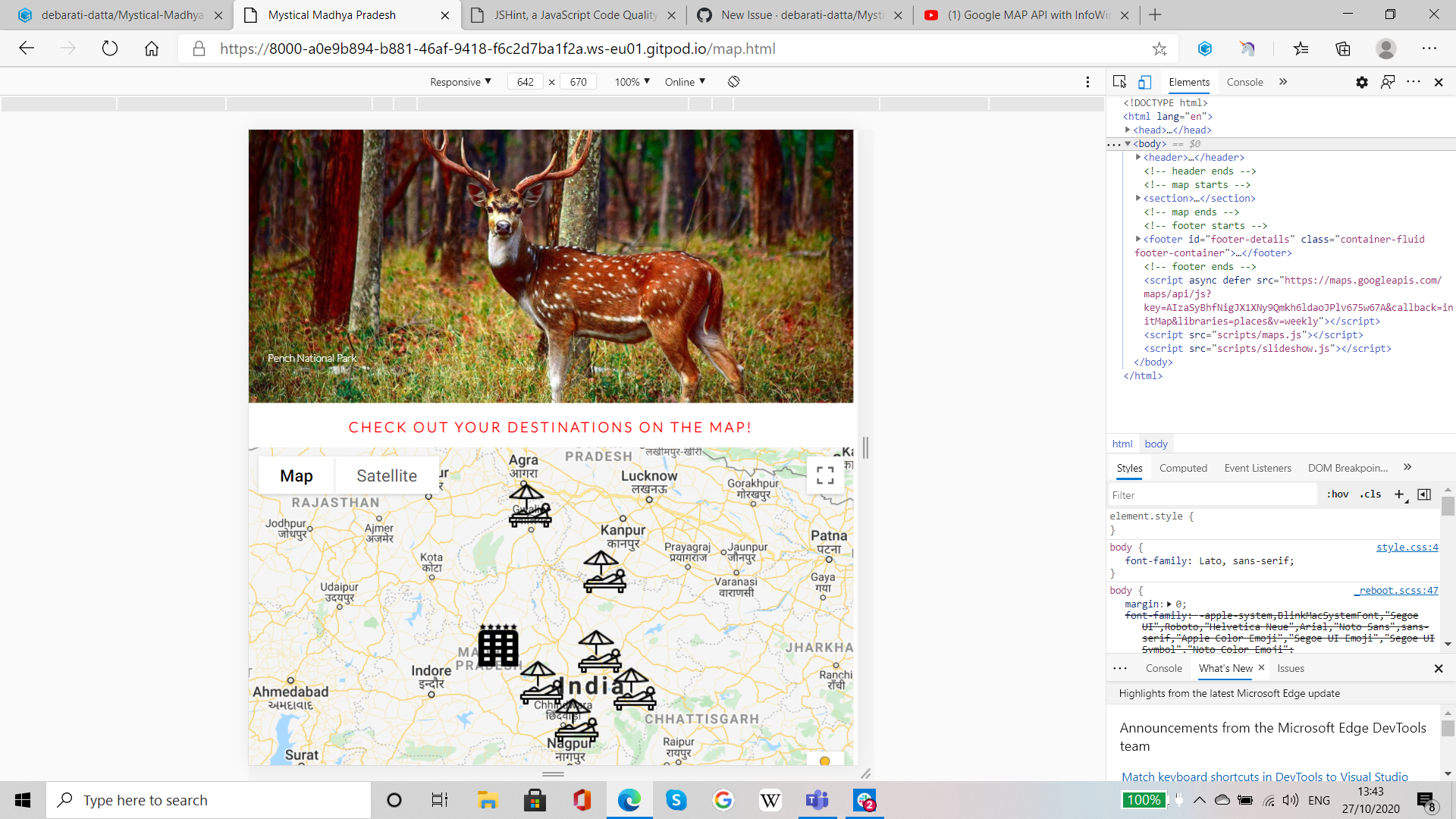
Task: Toggle the device emulation icon in DevTools
Action: click(1144, 82)
